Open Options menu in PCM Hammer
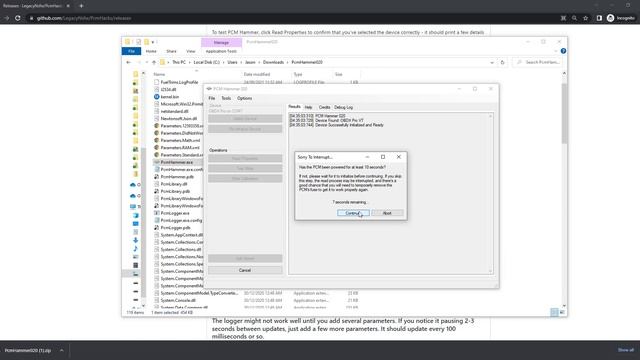 [x=244, y=98]
